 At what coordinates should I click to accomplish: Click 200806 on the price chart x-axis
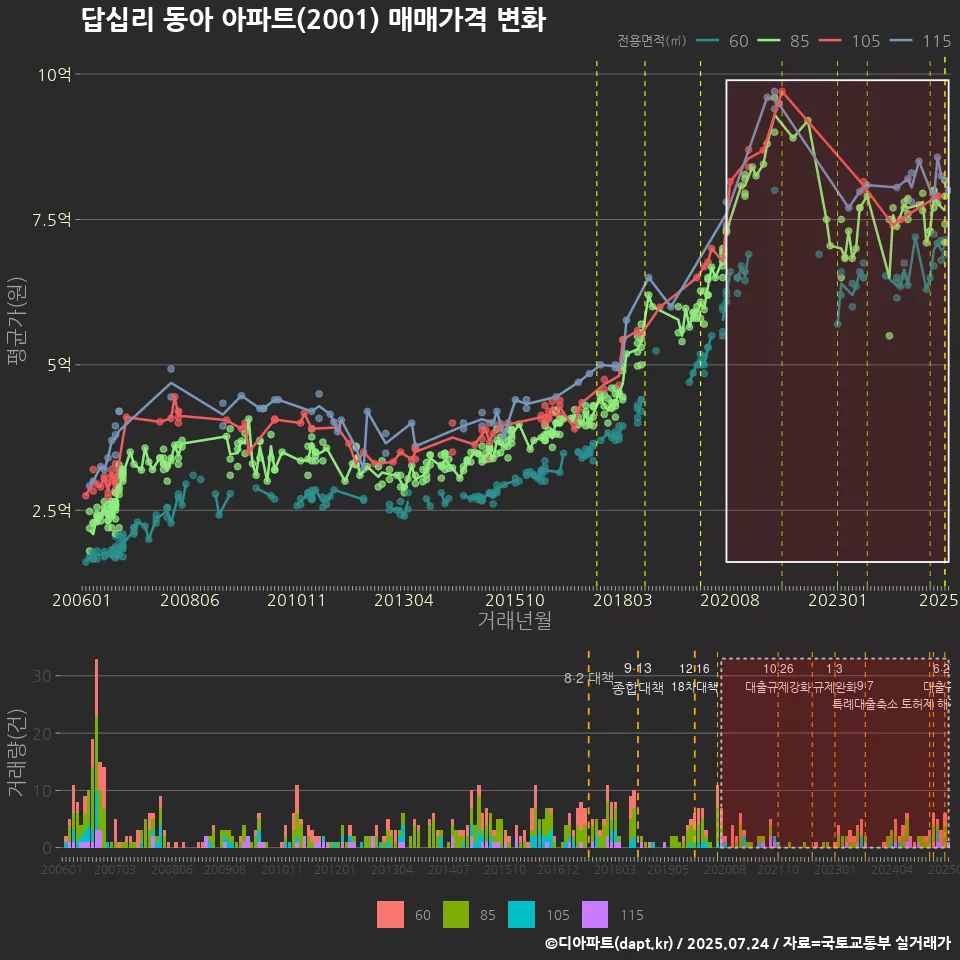click(x=190, y=600)
